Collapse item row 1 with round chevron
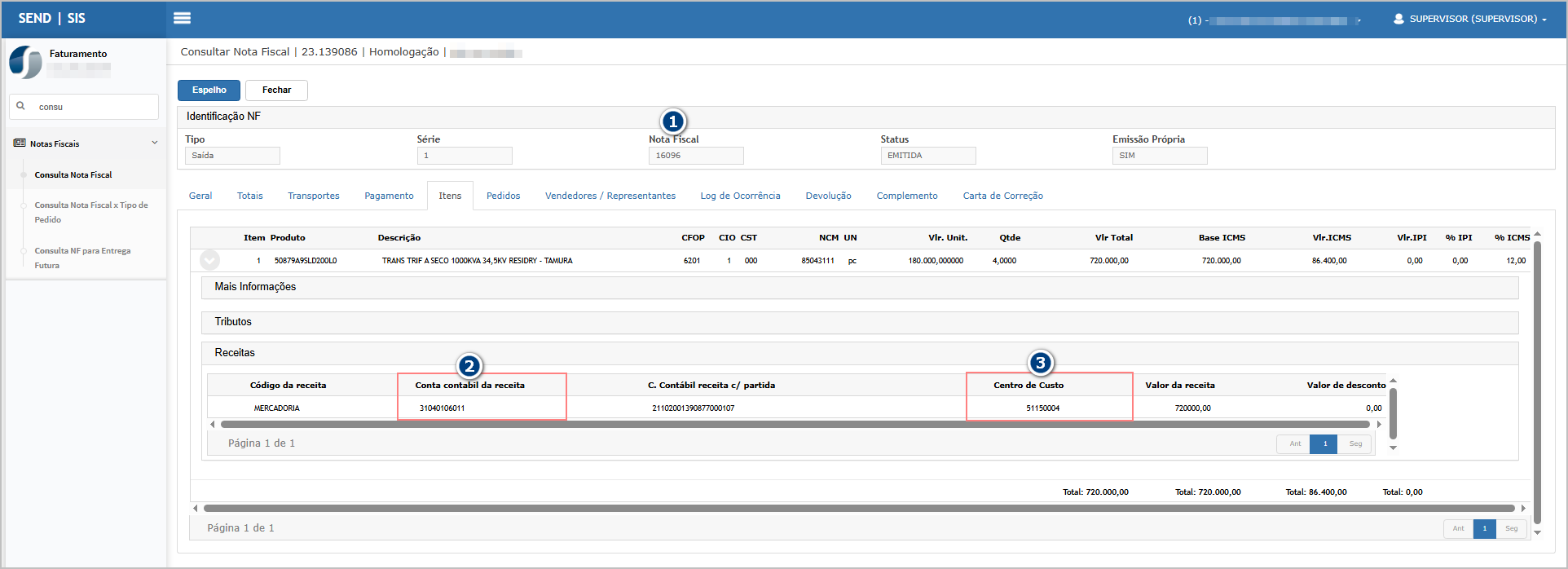1568x569 pixels. 209,260
